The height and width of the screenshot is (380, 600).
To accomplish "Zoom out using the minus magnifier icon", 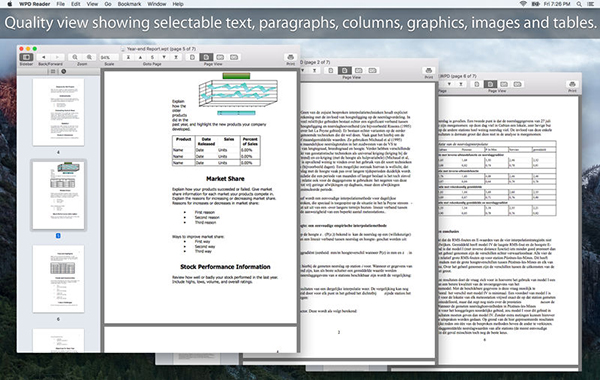I will tap(75, 57).
